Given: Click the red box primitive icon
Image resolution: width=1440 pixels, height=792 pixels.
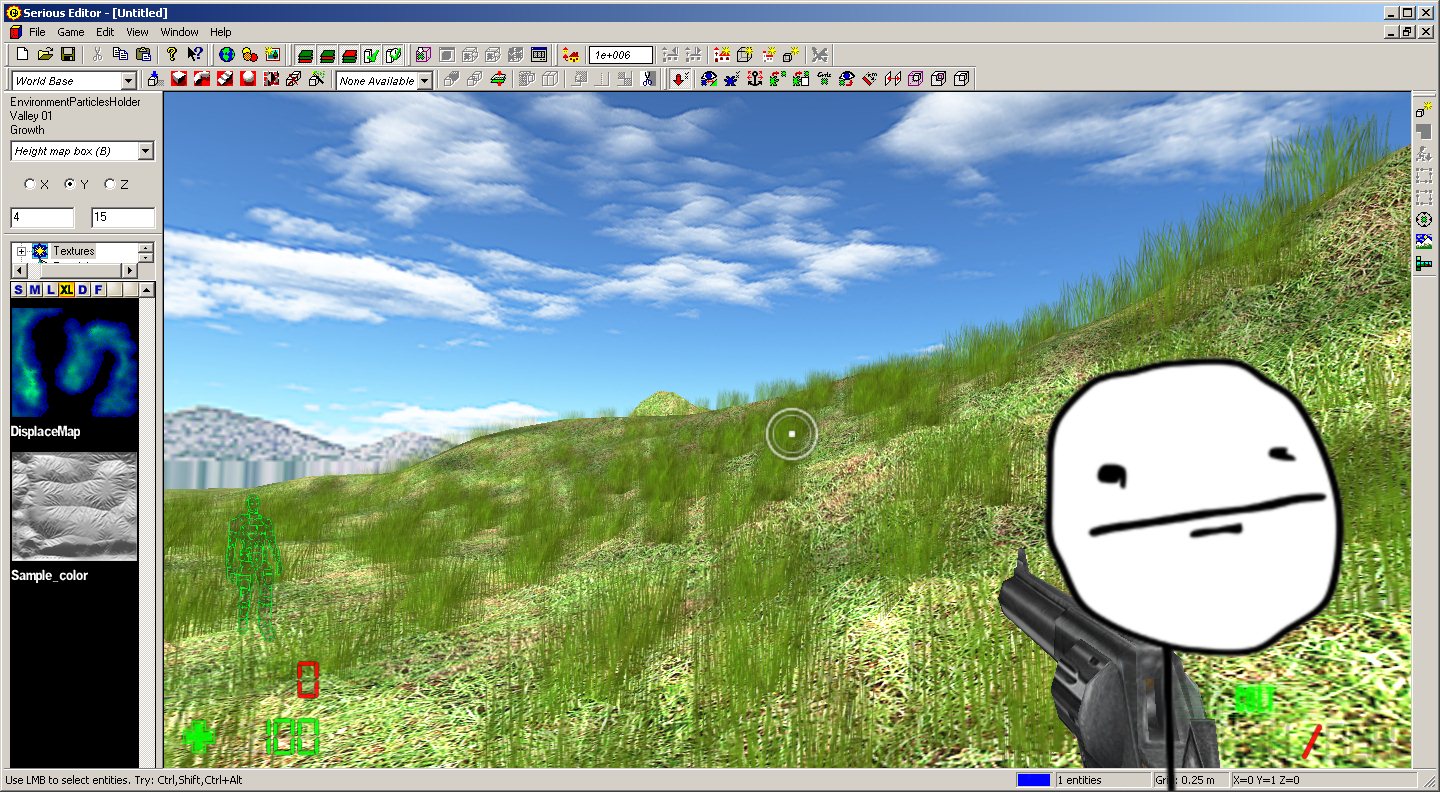Looking at the screenshot, I should [179, 79].
